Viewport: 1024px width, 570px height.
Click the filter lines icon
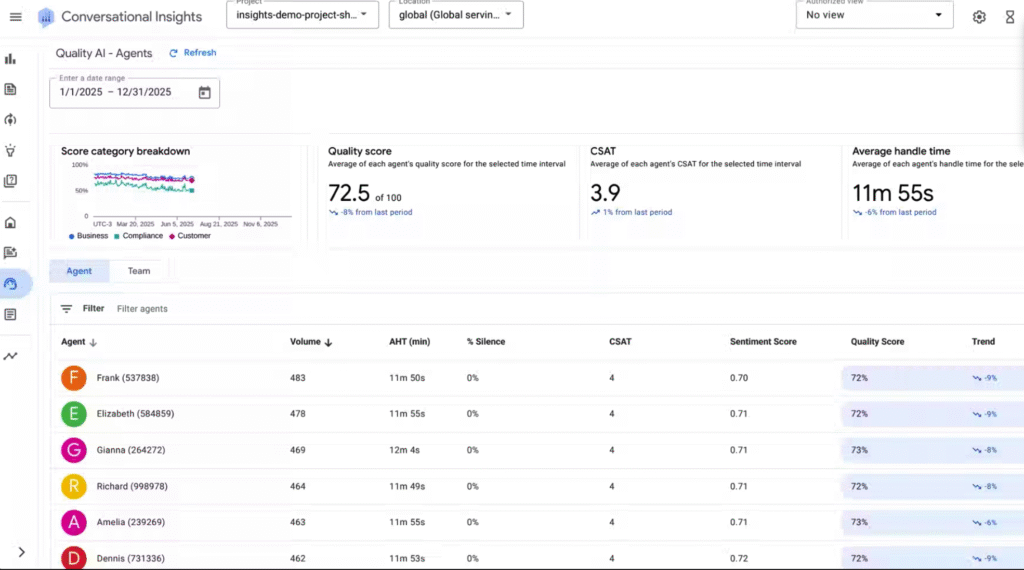point(67,309)
